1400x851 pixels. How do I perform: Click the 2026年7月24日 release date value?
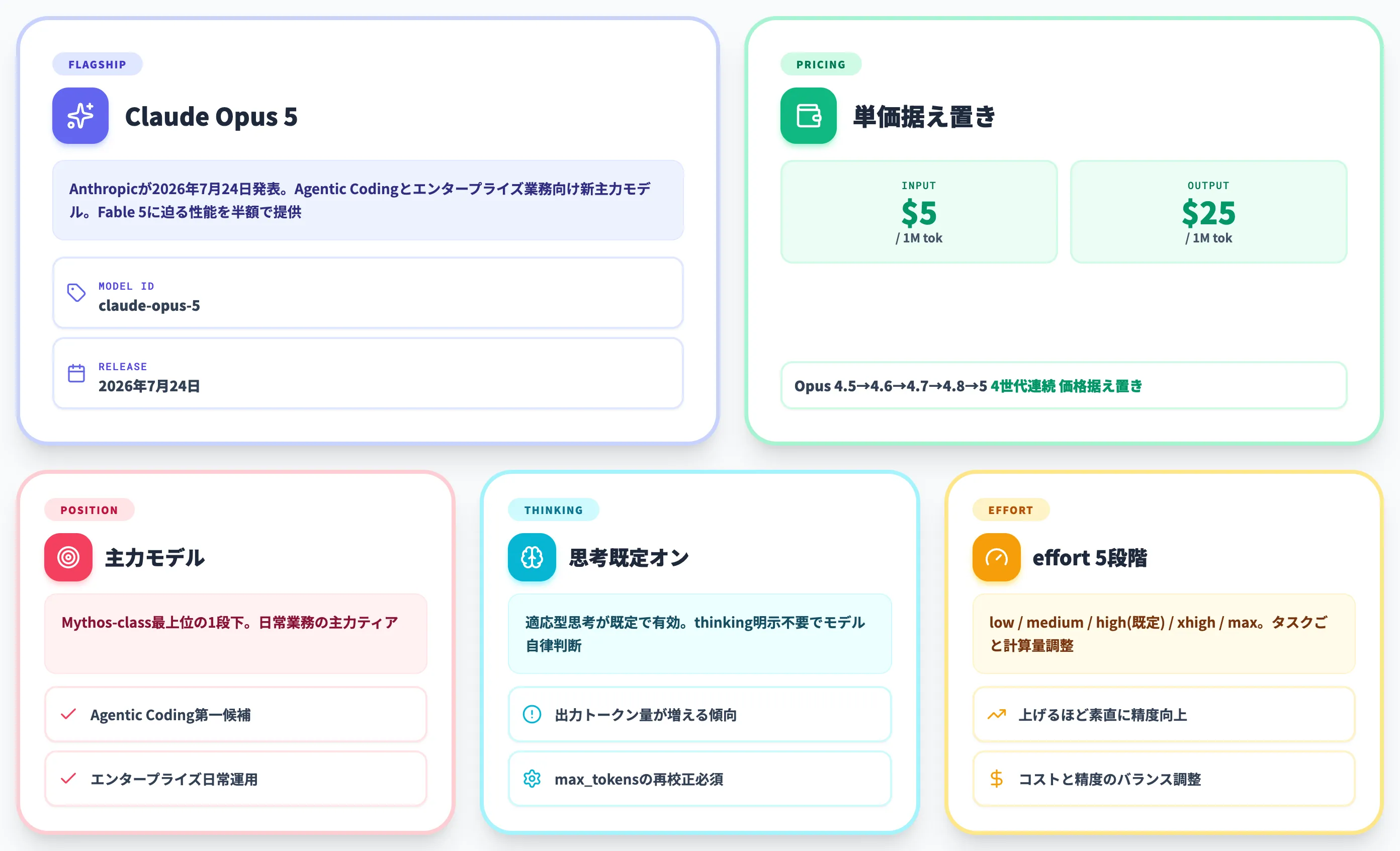149,386
